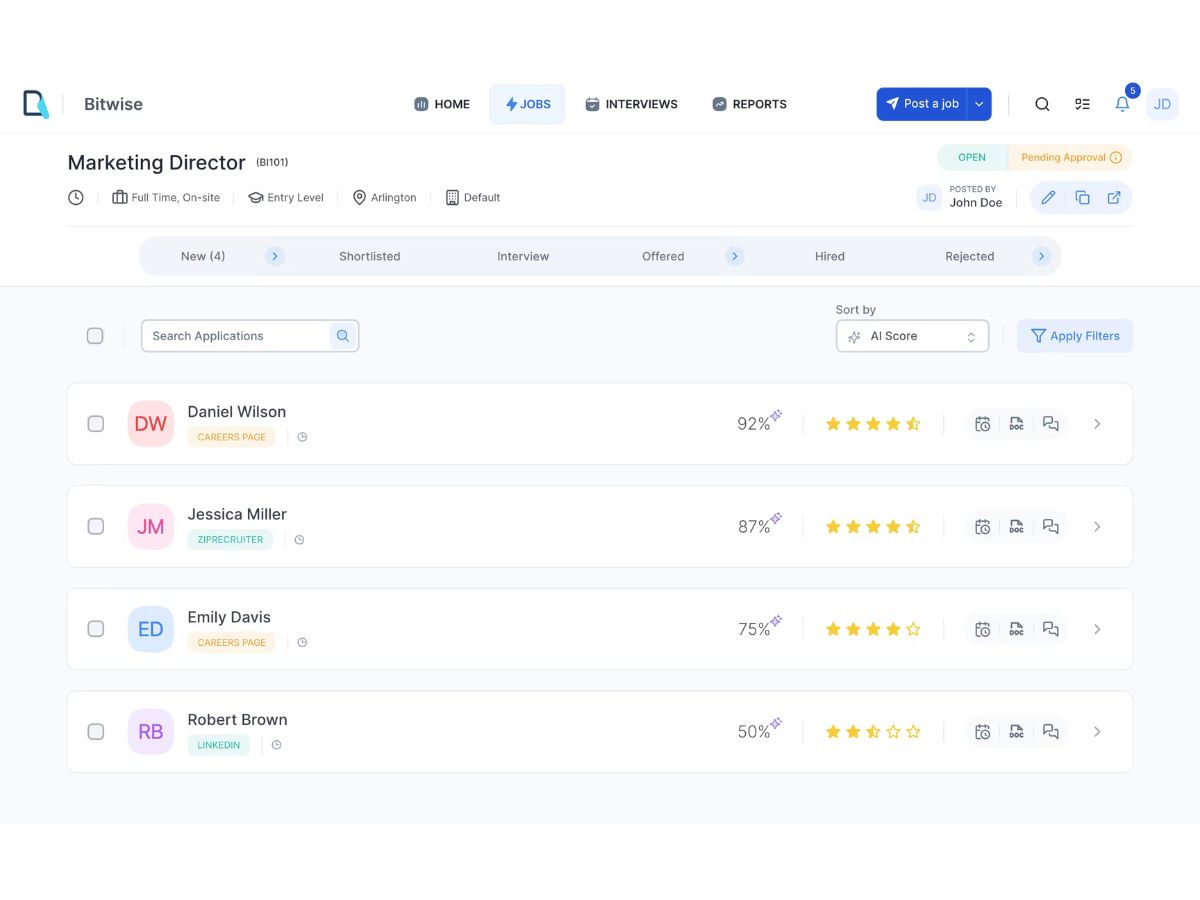Schedule interview icon for Jessica Miller

click(983, 527)
